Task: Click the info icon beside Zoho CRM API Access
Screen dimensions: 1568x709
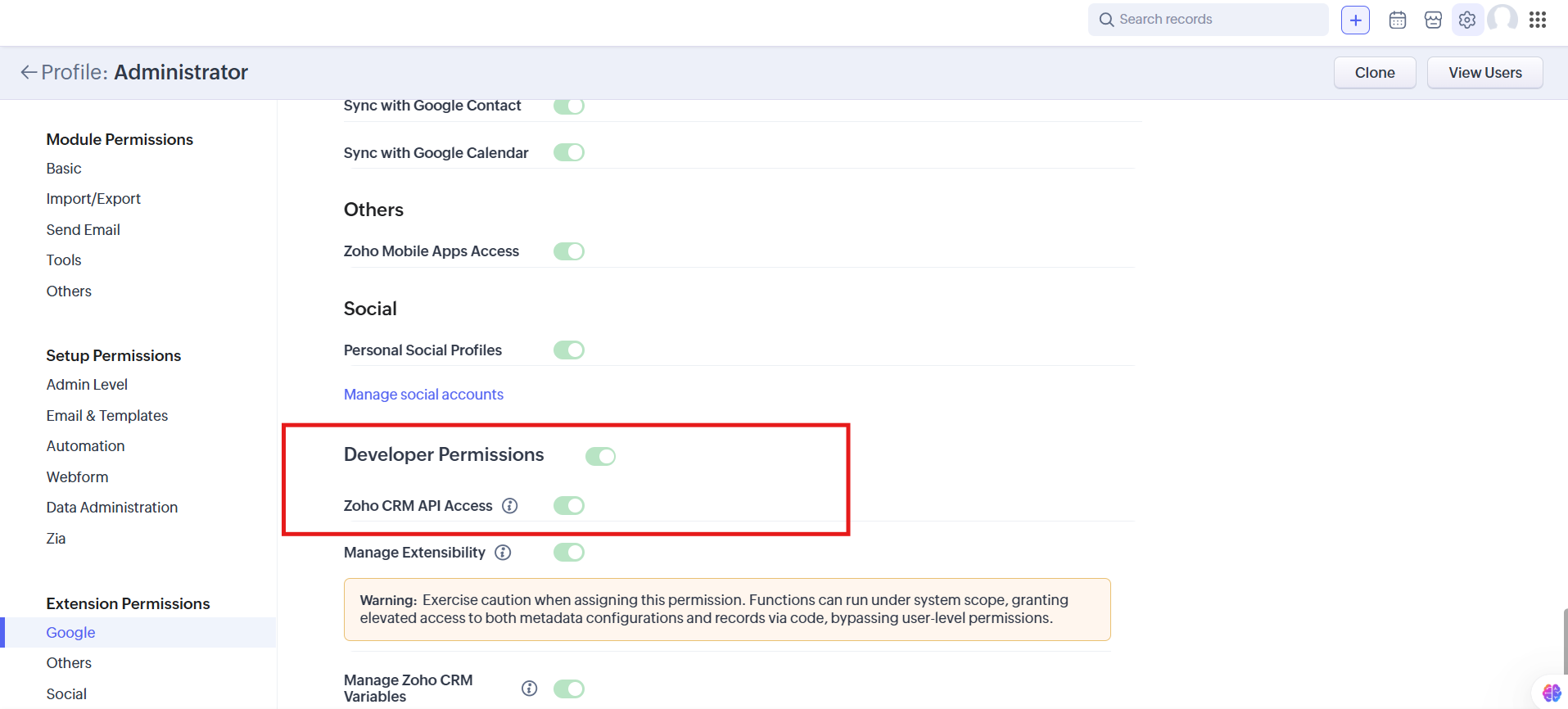Action: click(x=509, y=505)
